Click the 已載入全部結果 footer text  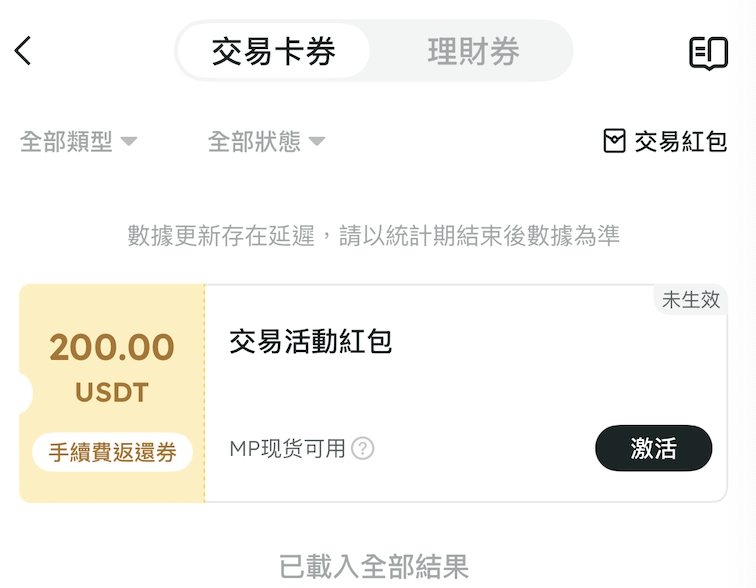[x=374, y=567]
